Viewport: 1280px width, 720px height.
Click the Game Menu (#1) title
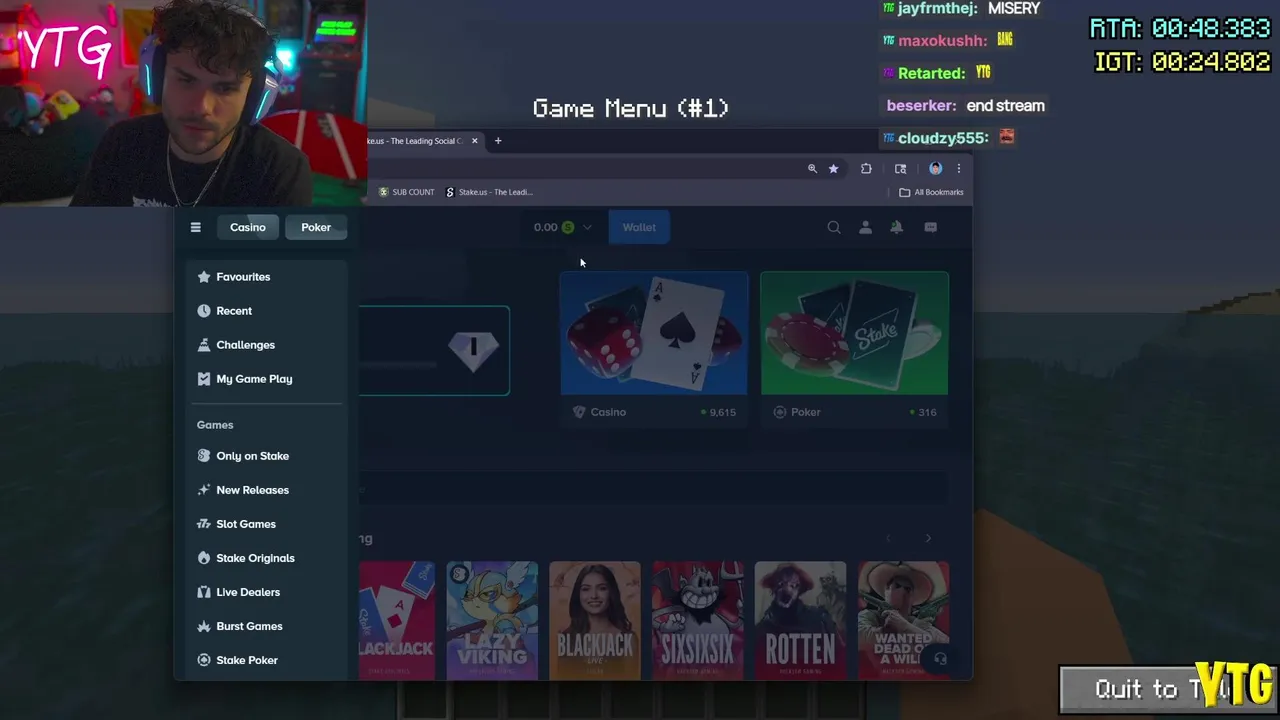point(631,108)
